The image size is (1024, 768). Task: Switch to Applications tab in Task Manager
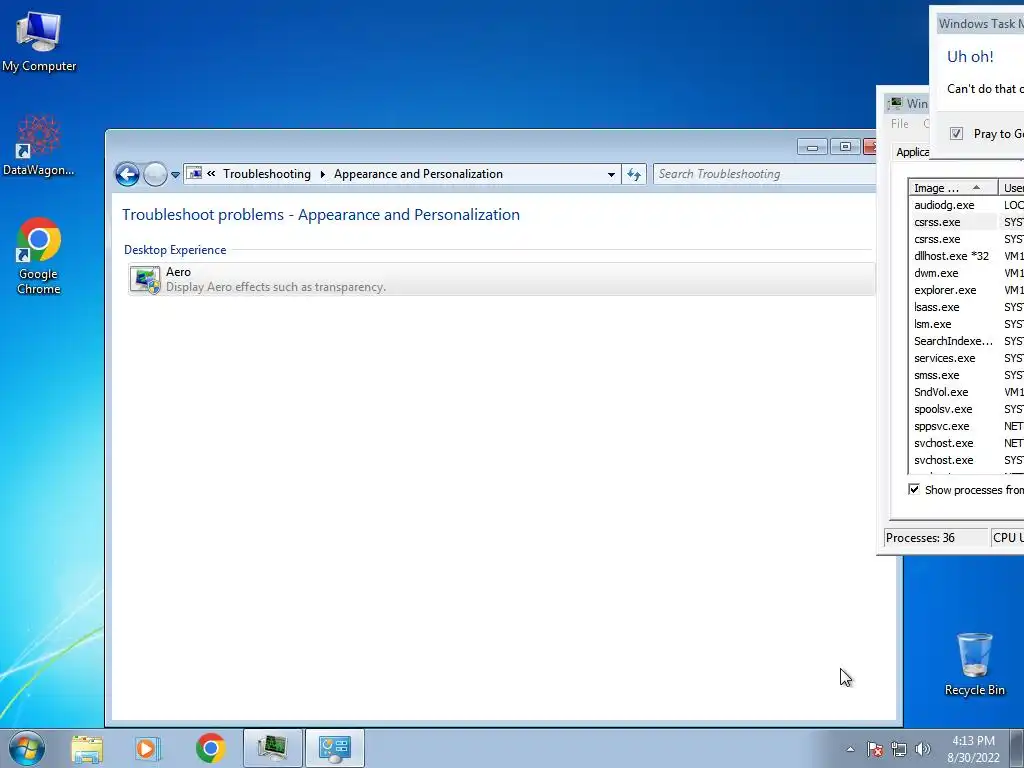tap(912, 152)
